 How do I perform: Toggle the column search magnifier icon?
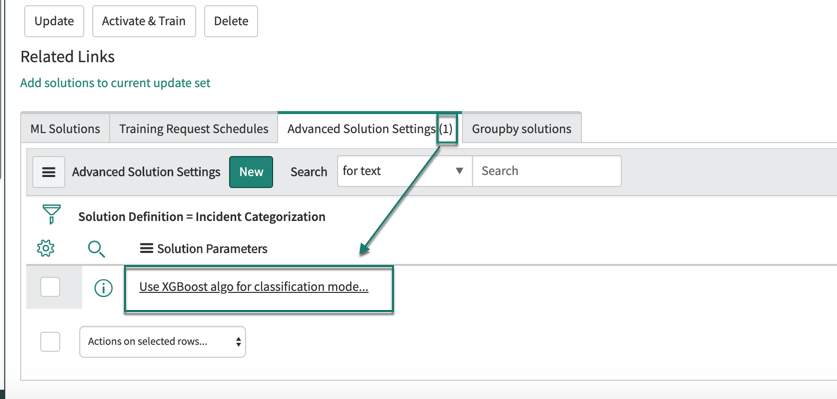click(x=96, y=248)
